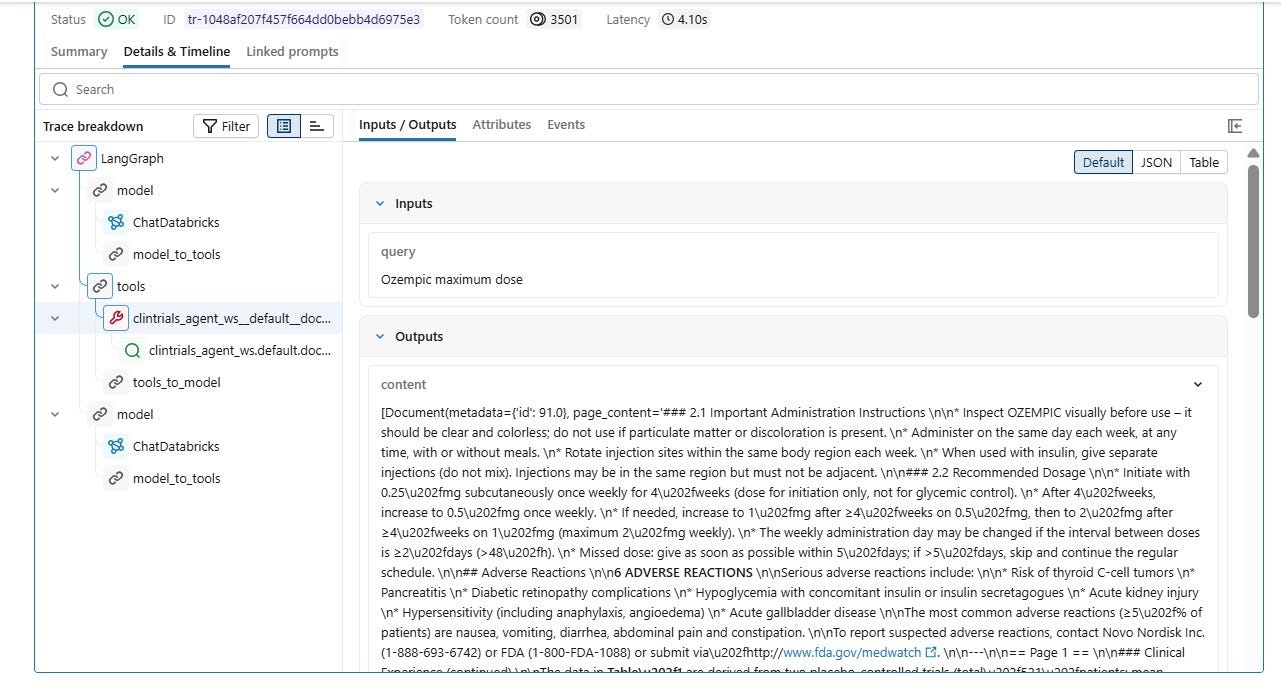Open the Summary tab
The image size is (1281, 692).
pyautogui.click(x=79, y=52)
